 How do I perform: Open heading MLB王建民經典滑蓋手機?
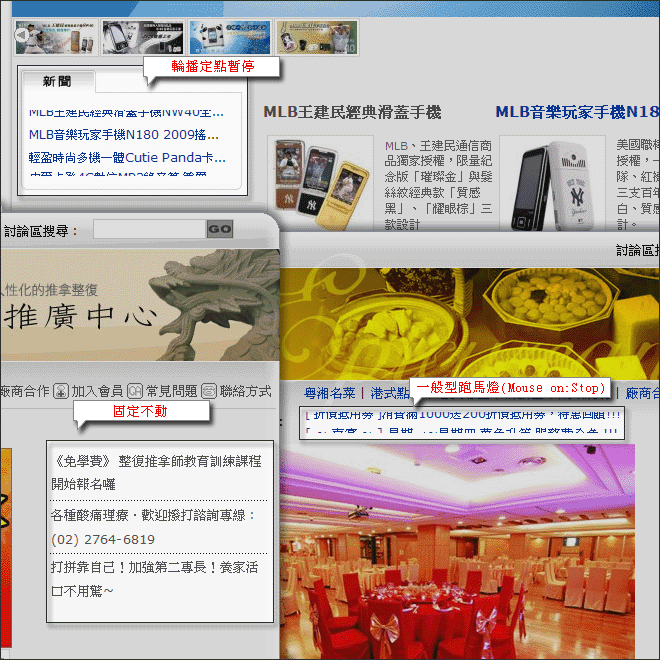click(x=352, y=112)
